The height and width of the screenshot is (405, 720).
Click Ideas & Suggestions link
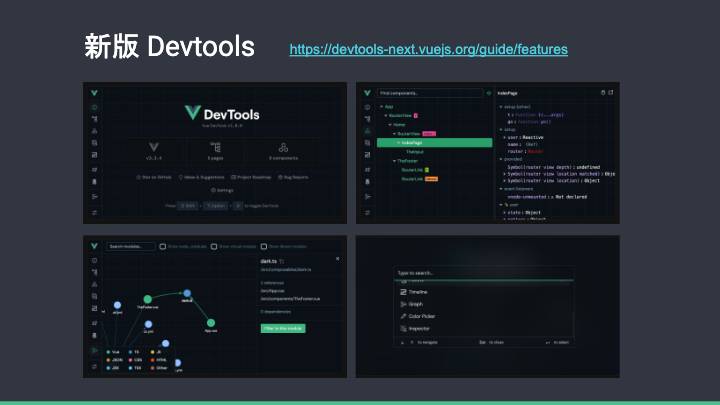[201, 177]
